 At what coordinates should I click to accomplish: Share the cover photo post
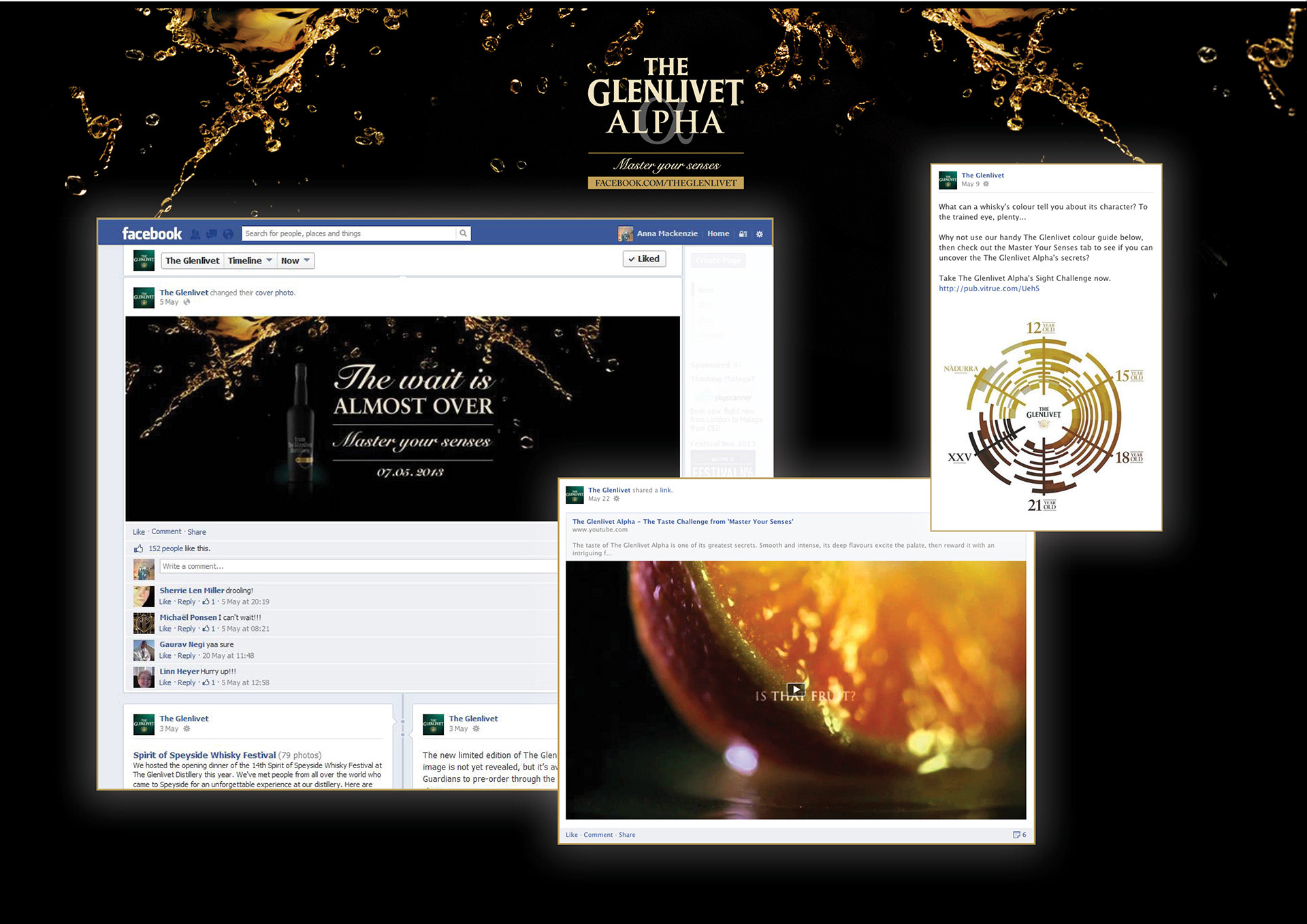pyautogui.click(x=197, y=532)
